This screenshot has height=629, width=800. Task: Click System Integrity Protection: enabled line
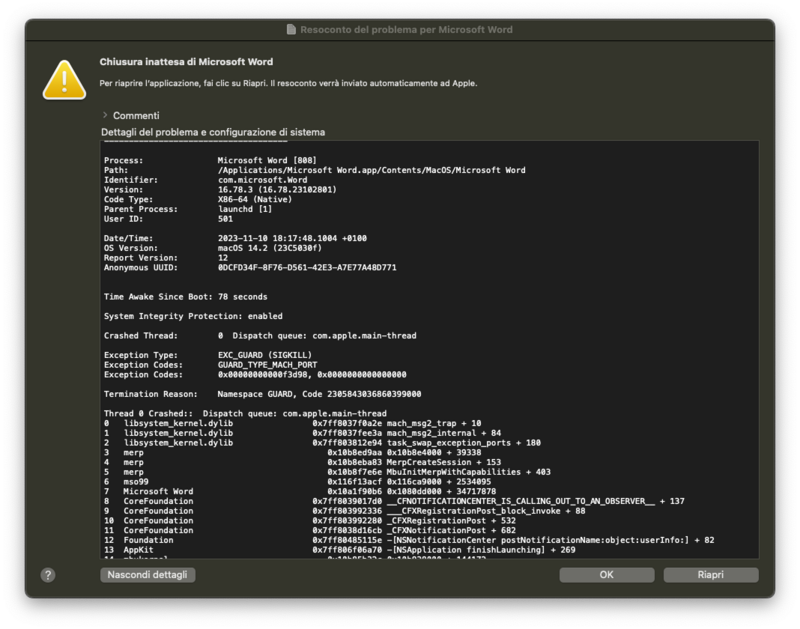point(193,316)
